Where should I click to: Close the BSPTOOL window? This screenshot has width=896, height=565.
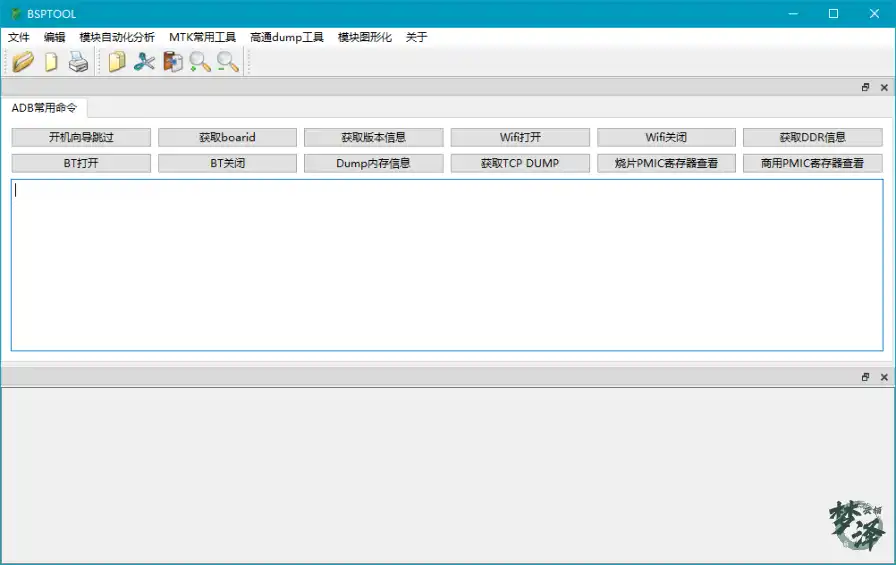pyautogui.click(x=874, y=14)
